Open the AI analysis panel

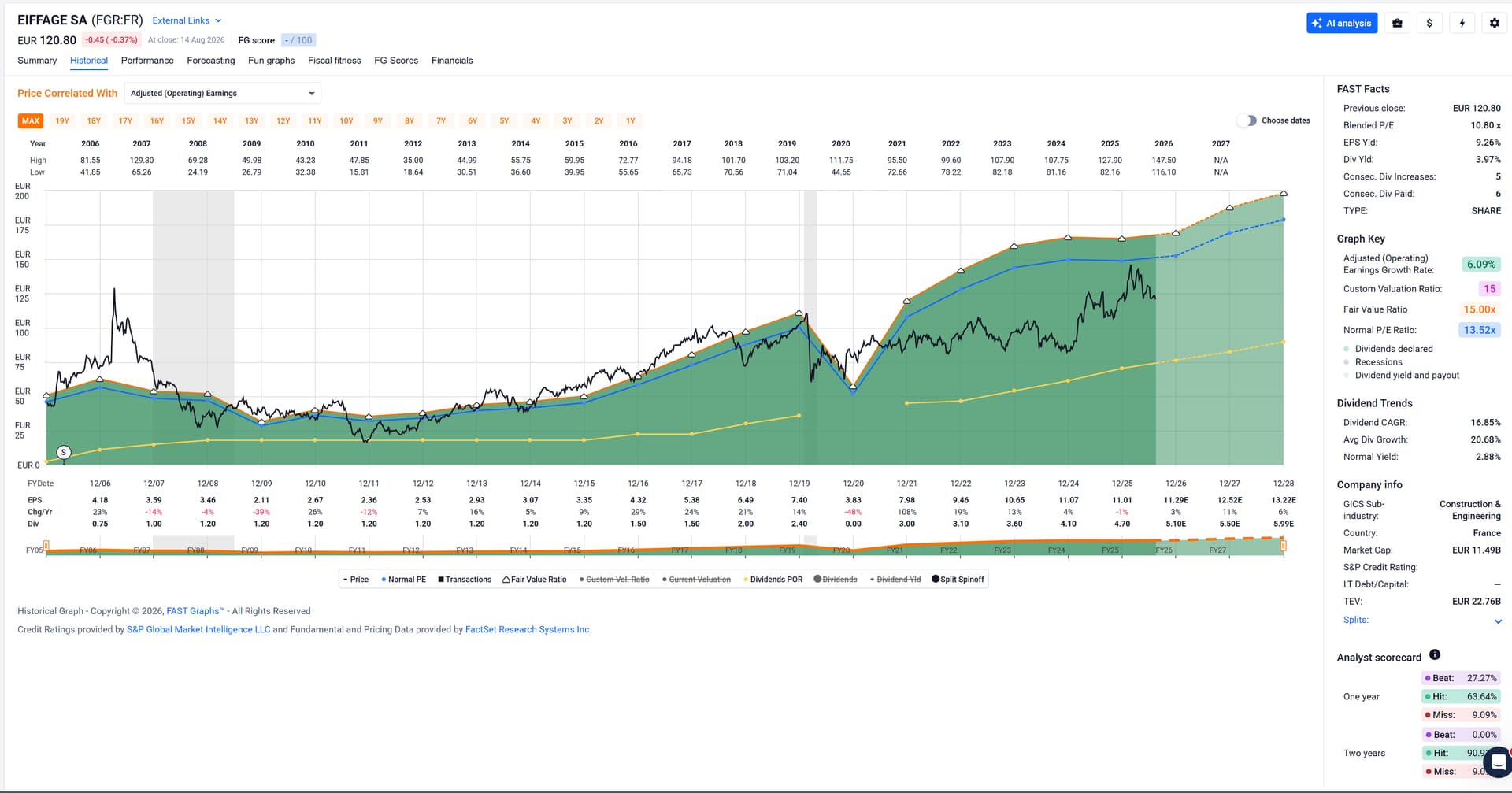[1341, 23]
